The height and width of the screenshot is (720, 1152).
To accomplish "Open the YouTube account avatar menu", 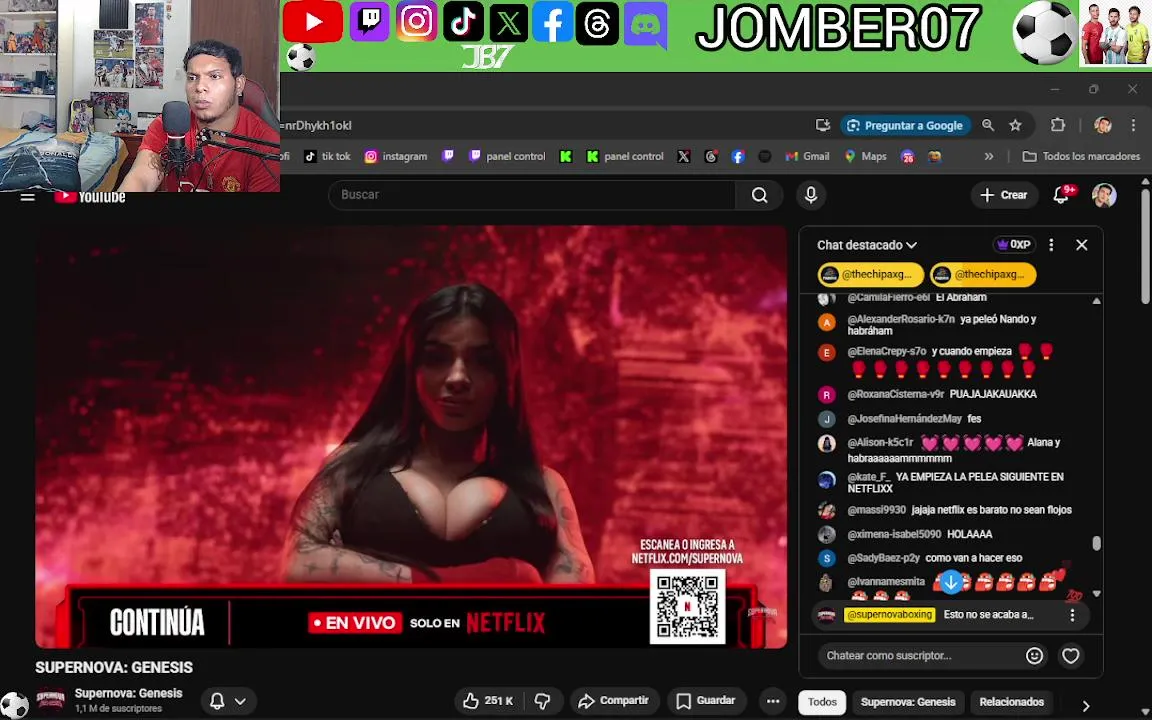I will [x=1104, y=195].
